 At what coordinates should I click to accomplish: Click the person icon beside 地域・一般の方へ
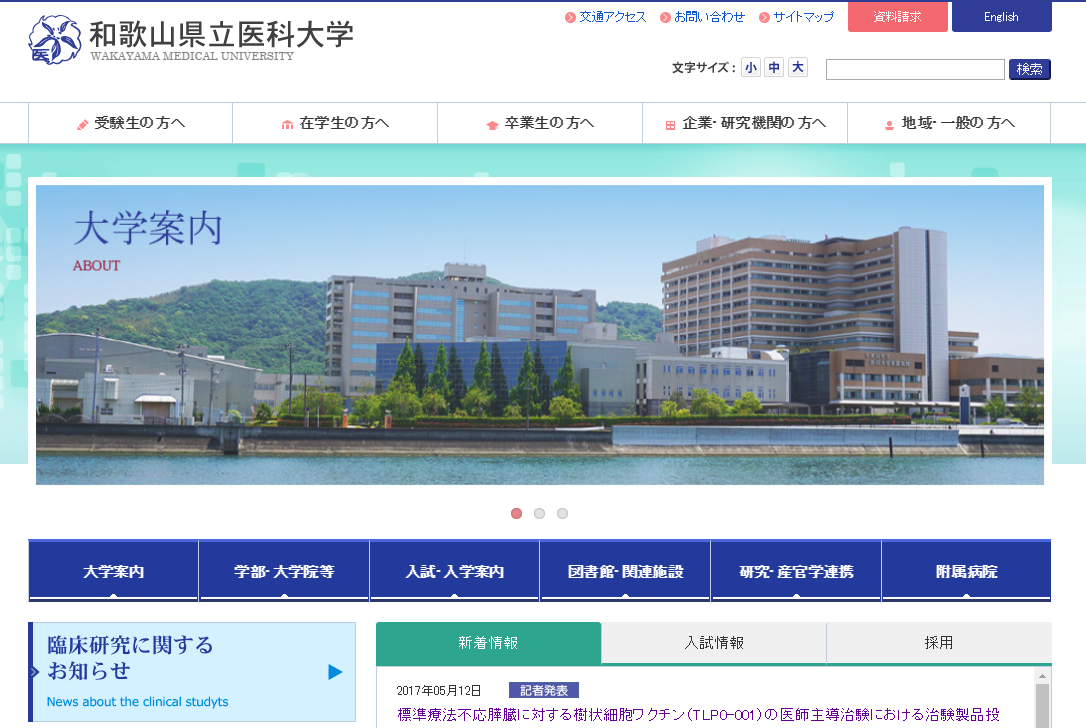tap(889, 125)
